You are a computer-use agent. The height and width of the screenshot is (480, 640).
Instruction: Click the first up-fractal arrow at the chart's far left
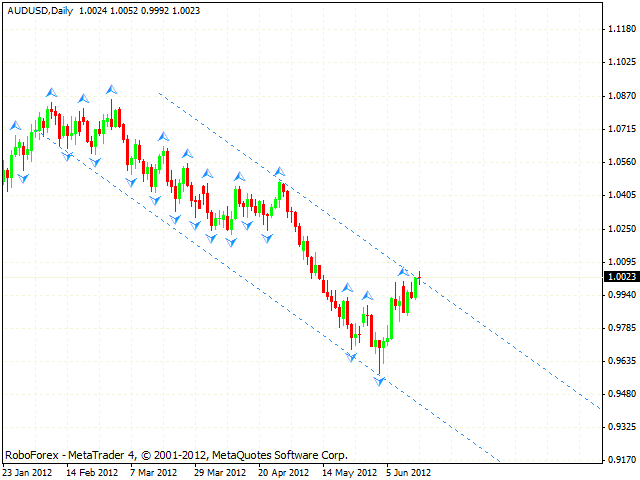[x=15, y=126]
